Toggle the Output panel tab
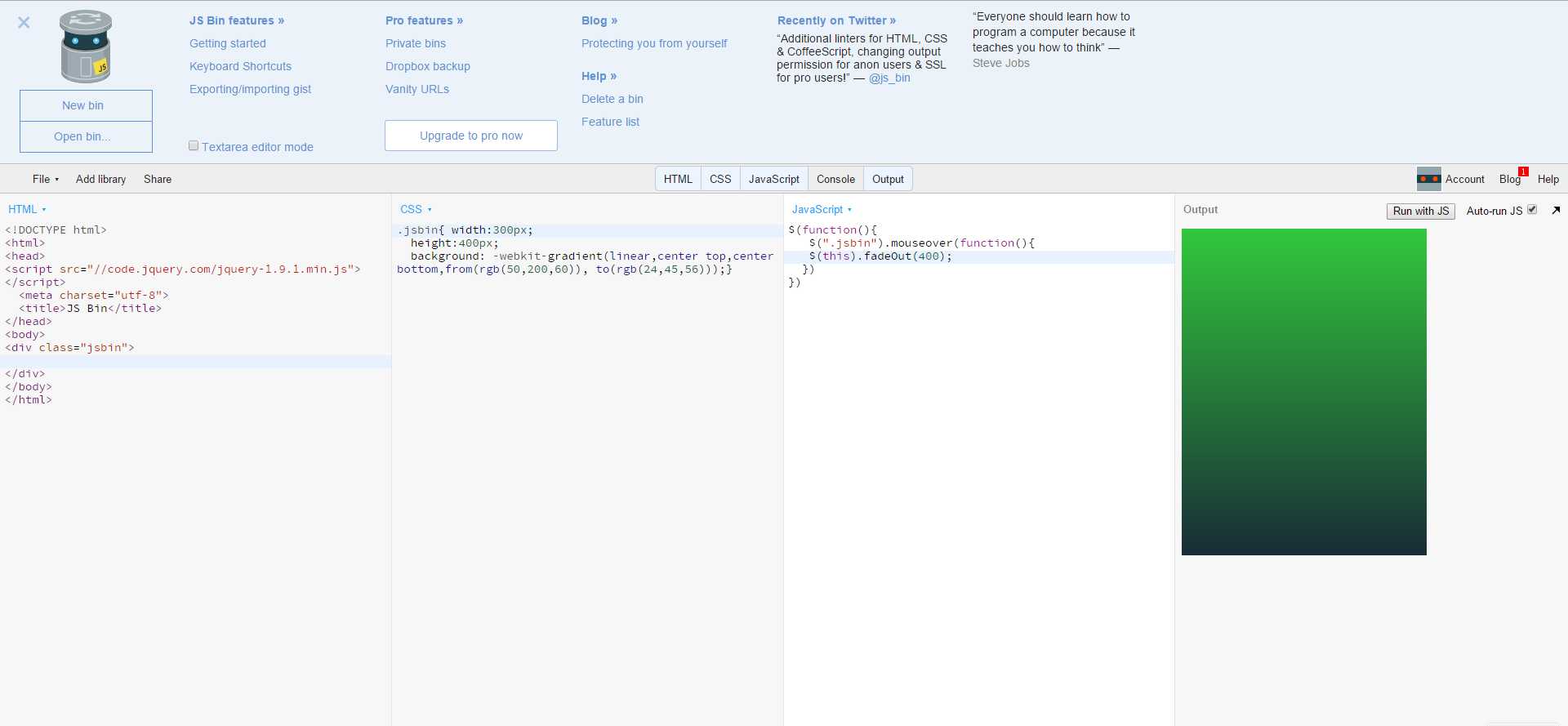This screenshot has height=726, width=1568. 888,179
